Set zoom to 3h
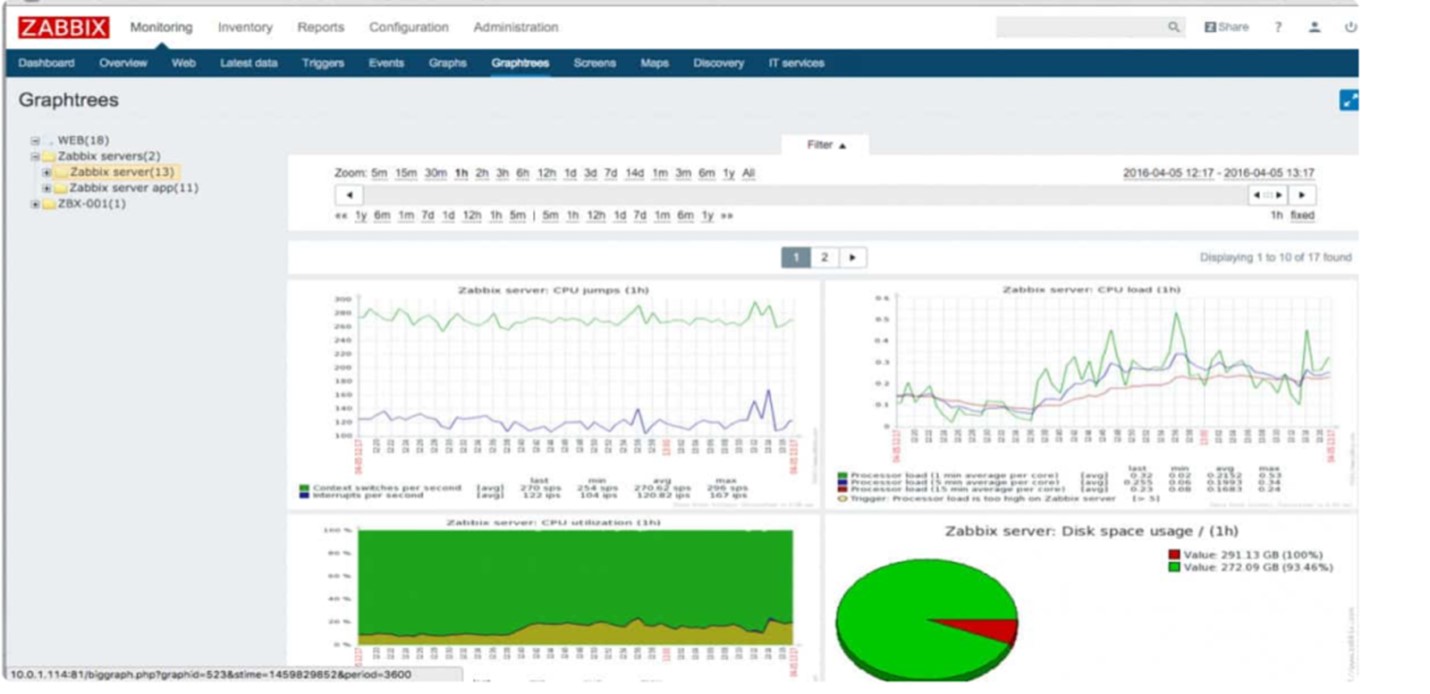This screenshot has width=1430, height=694. (502, 173)
